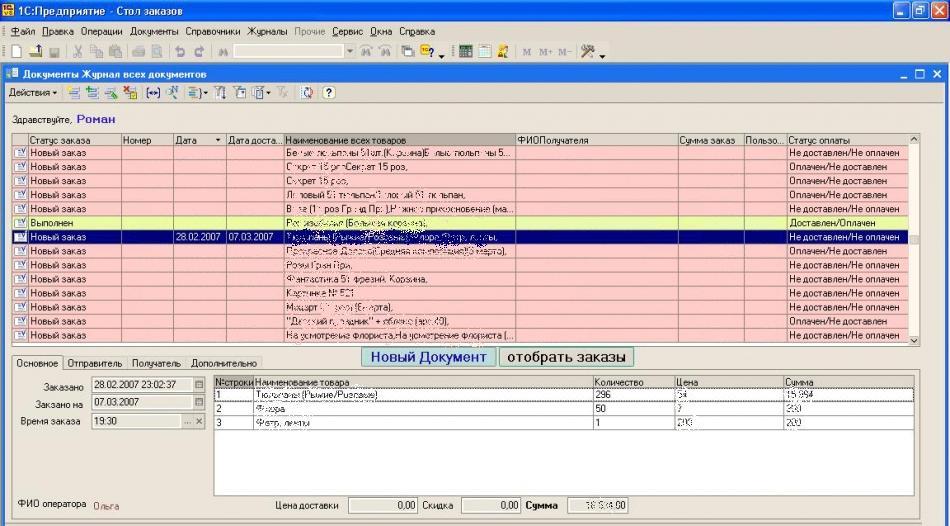Screen dimensions: 950x526
Task: Click the Paste clipboard icon
Action: pos(115,52)
